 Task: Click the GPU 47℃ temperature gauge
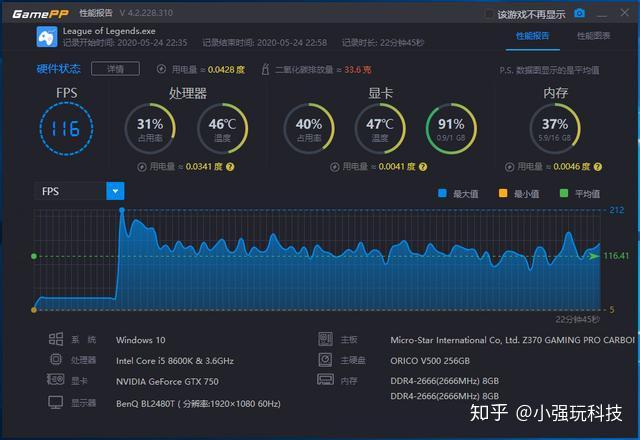pos(380,129)
